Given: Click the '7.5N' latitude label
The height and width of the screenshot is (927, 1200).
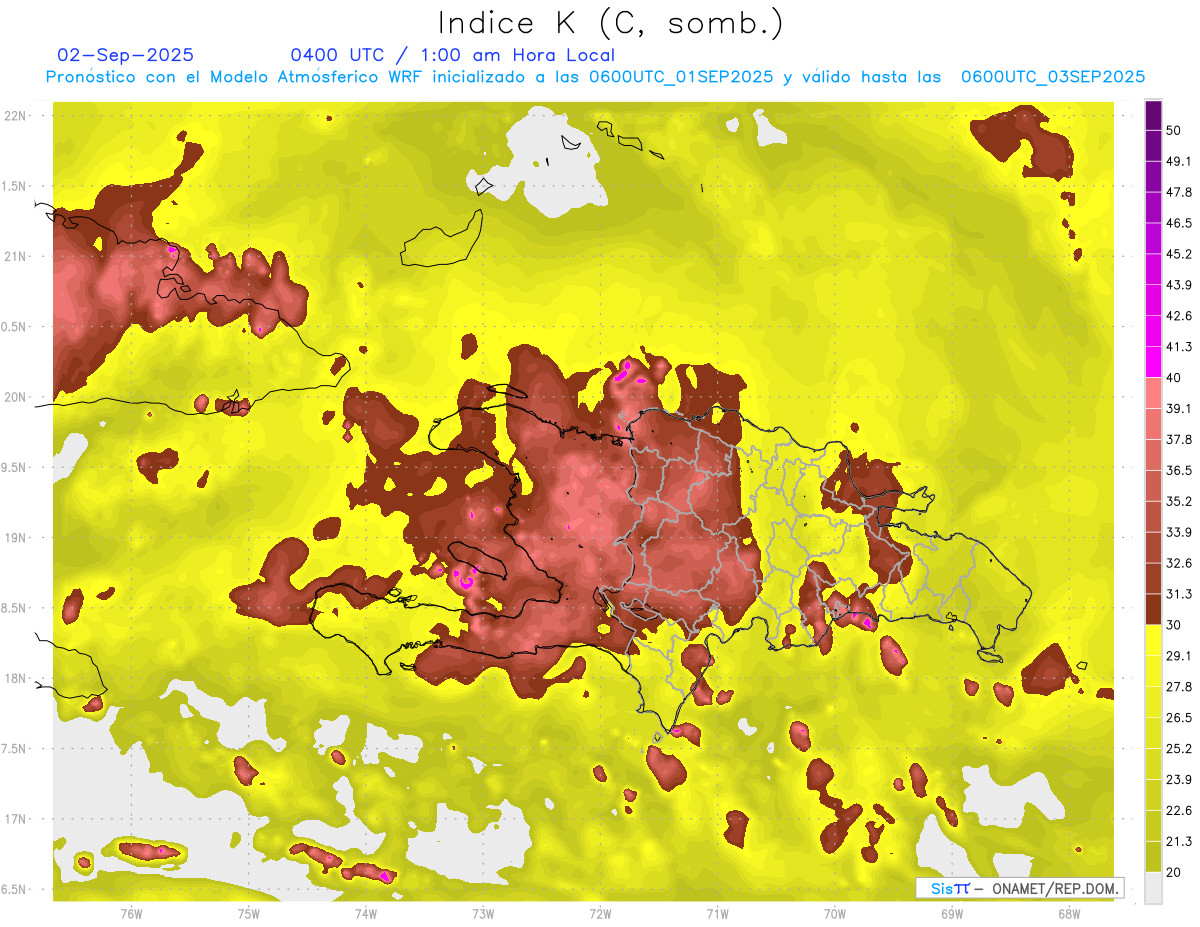Looking at the screenshot, I should pyautogui.click(x=16, y=748).
